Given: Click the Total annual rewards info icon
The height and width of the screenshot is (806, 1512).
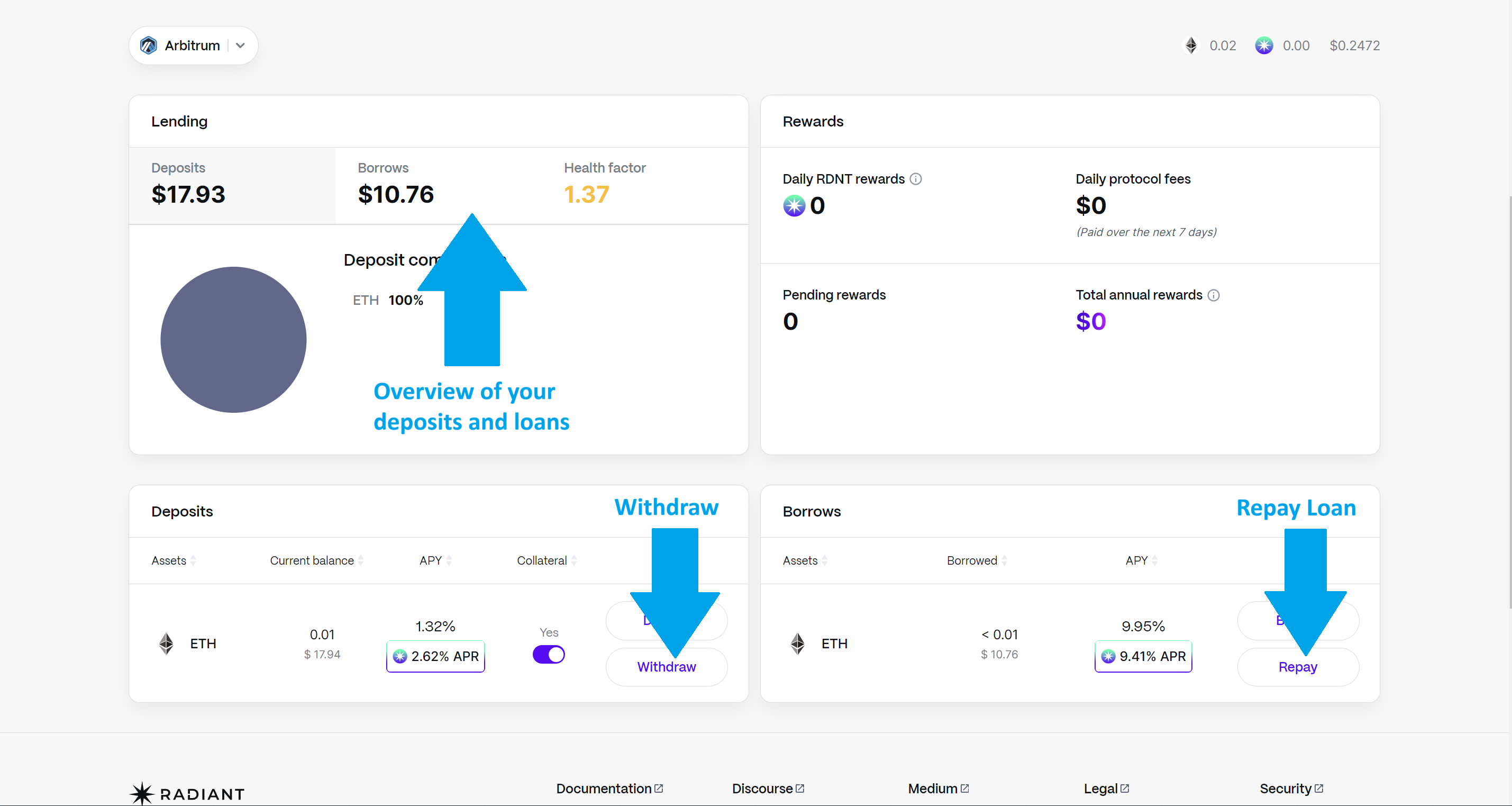Looking at the screenshot, I should click(1213, 295).
